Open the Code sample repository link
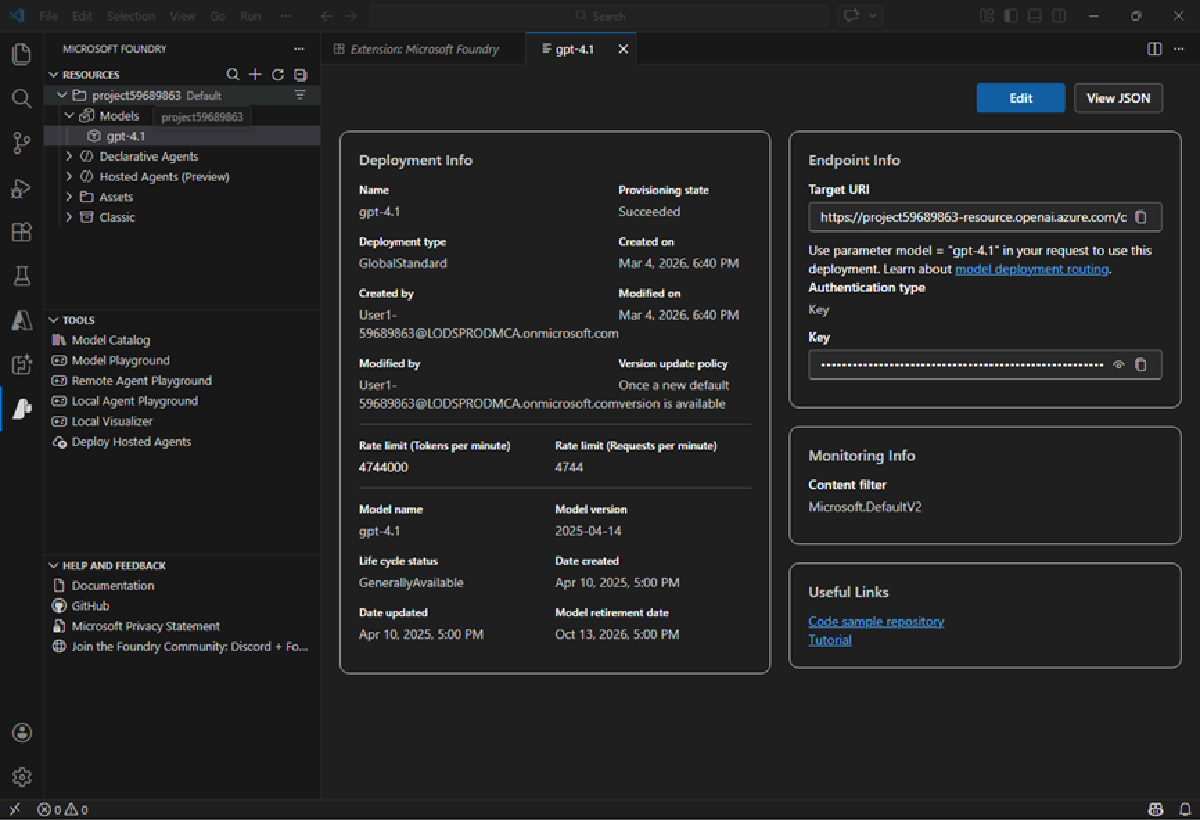1200x820 pixels. pyautogui.click(x=876, y=621)
